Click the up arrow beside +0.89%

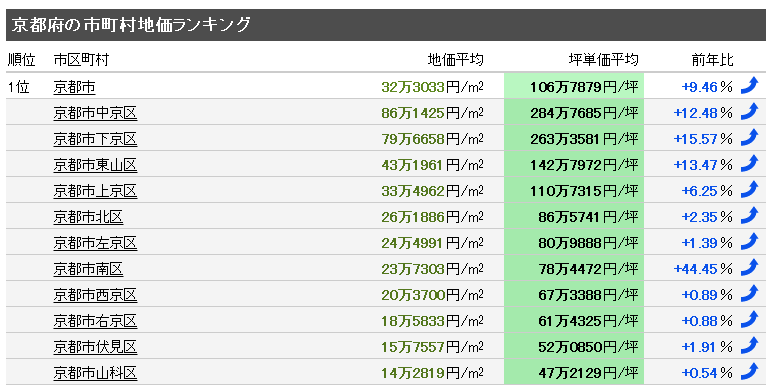point(750,293)
